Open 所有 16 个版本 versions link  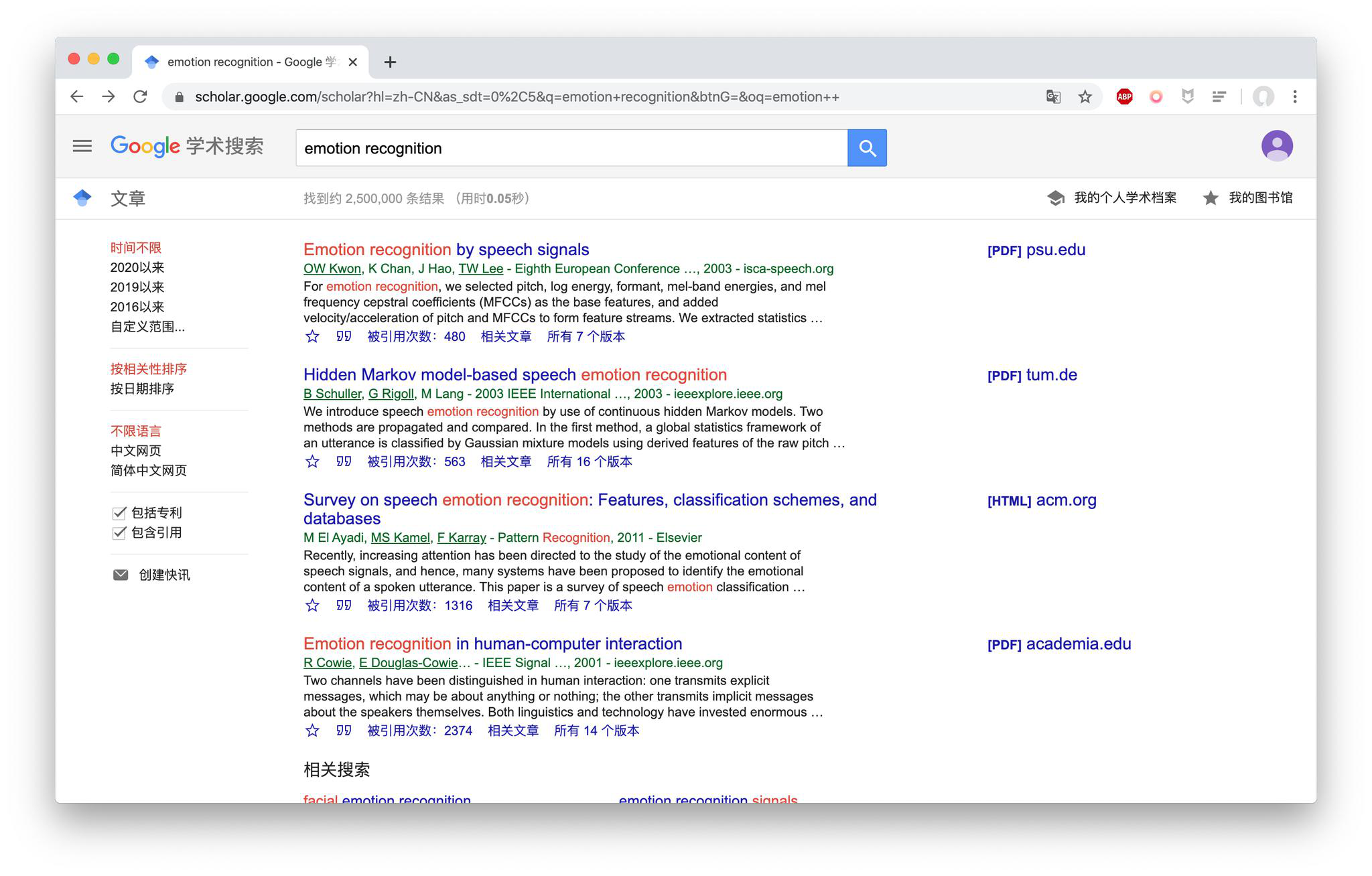590,461
